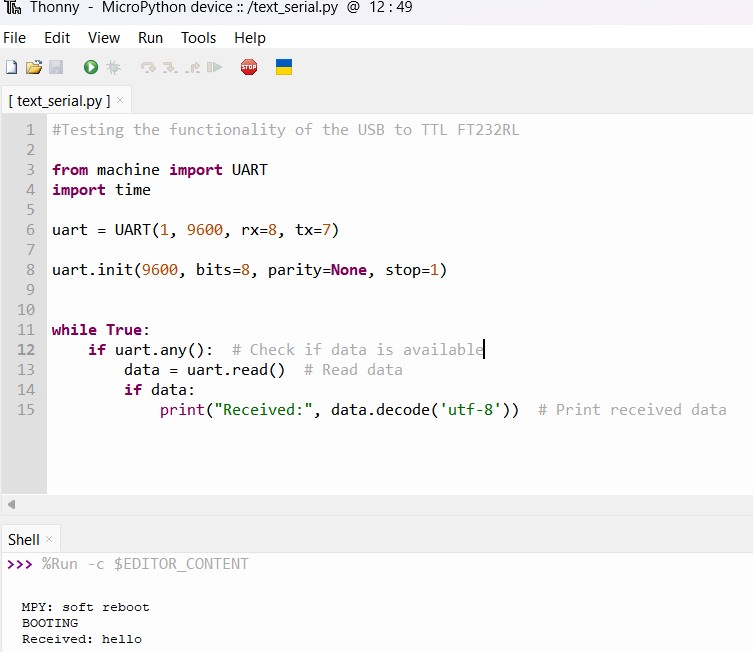753x652 pixels.
Task: Click the 'from machine import UART' line
Action: coord(160,170)
